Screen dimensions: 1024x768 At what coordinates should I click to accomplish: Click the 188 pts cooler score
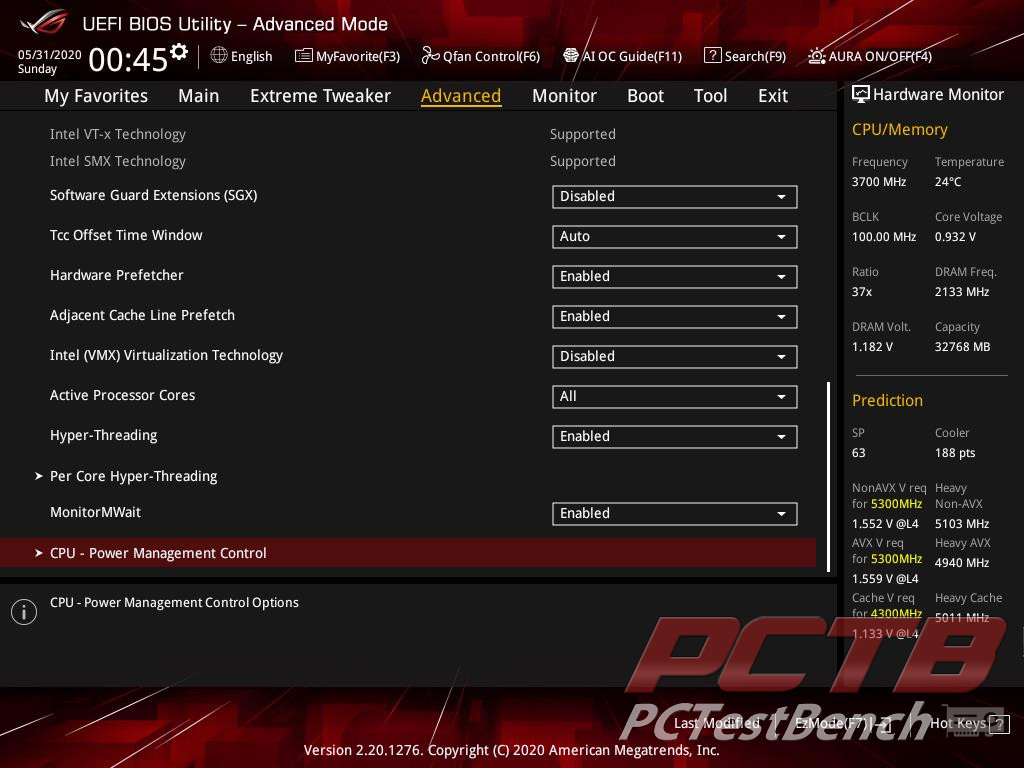pyautogui.click(x=955, y=453)
